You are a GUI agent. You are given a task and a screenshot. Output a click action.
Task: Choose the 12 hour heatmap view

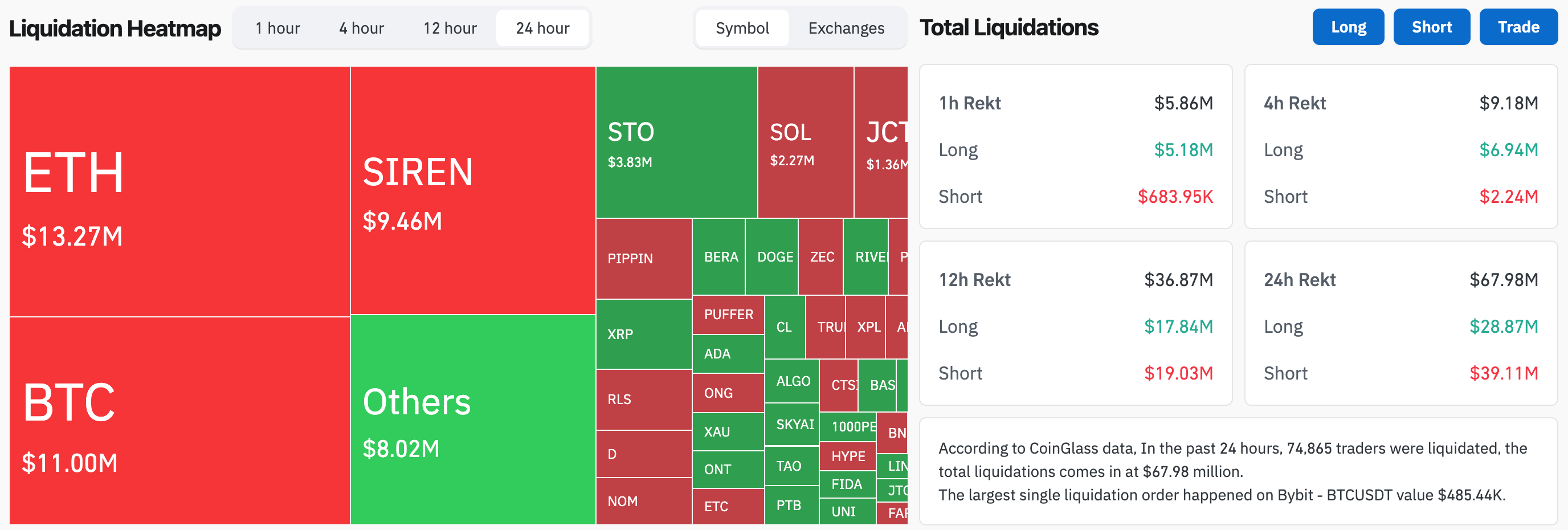click(450, 28)
